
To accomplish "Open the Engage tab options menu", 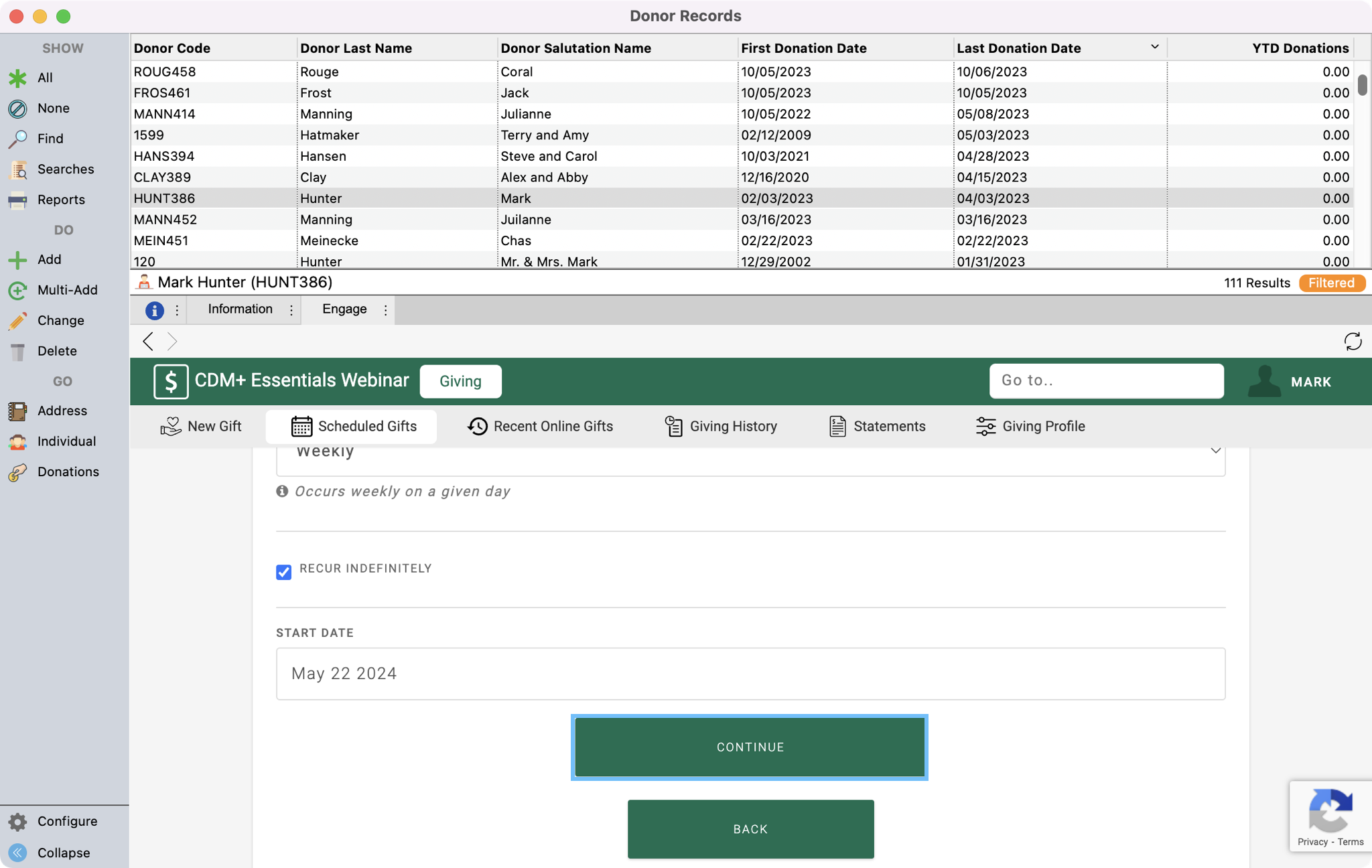I will pos(385,310).
